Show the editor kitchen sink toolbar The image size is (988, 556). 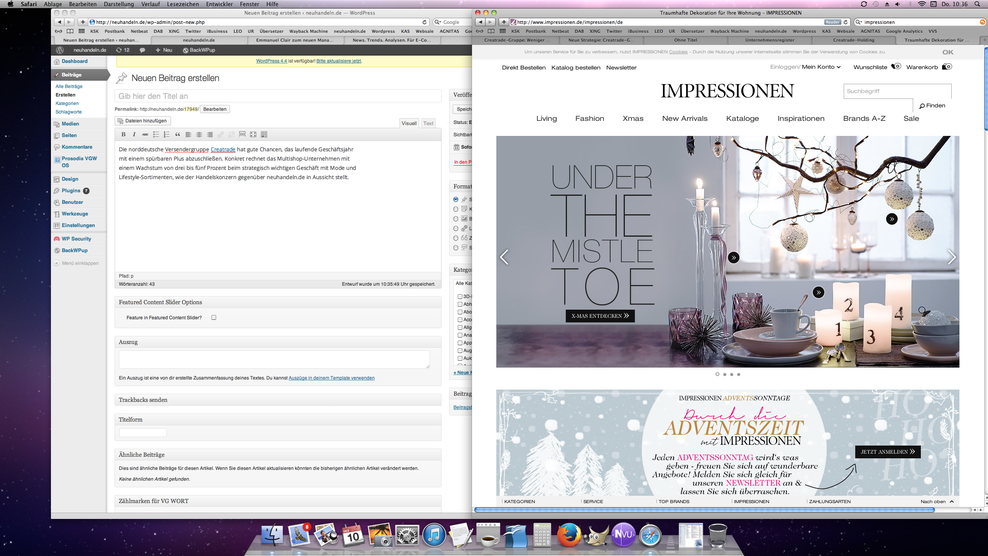pos(264,134)
